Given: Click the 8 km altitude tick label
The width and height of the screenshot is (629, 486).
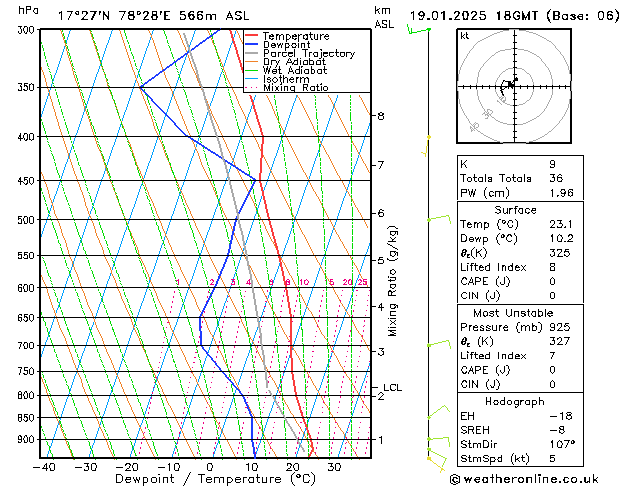Looking at the screenshot, I should point(381,116).
